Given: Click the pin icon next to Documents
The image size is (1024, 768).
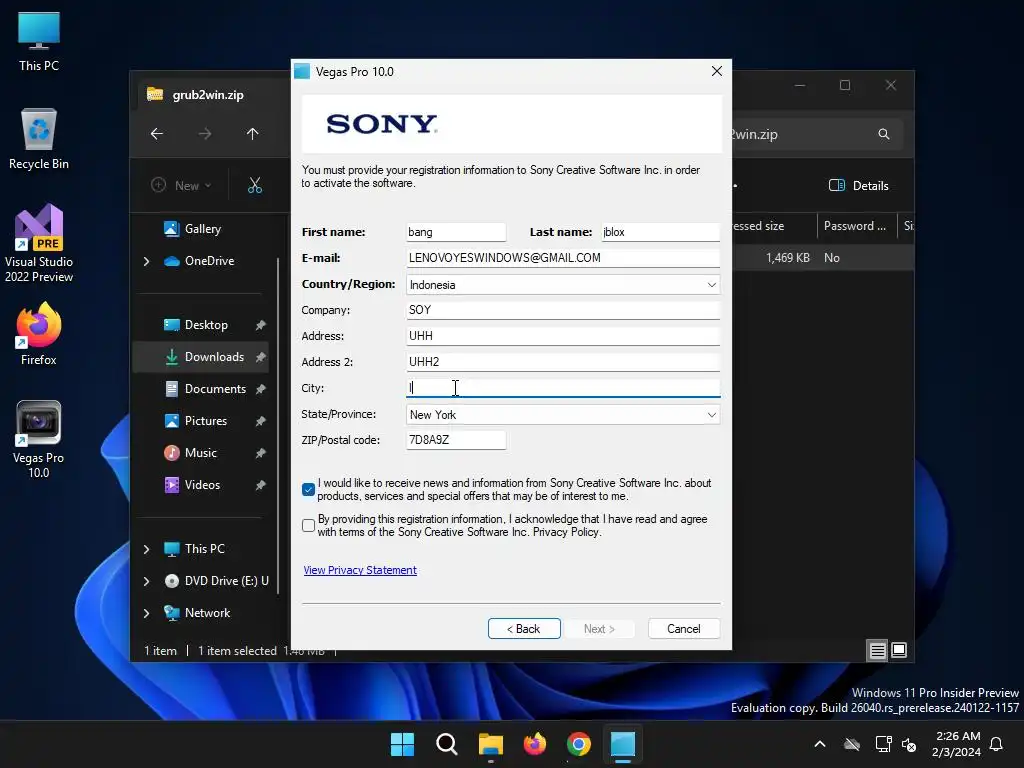Looking at the screenshot, I should pos(261,389).
